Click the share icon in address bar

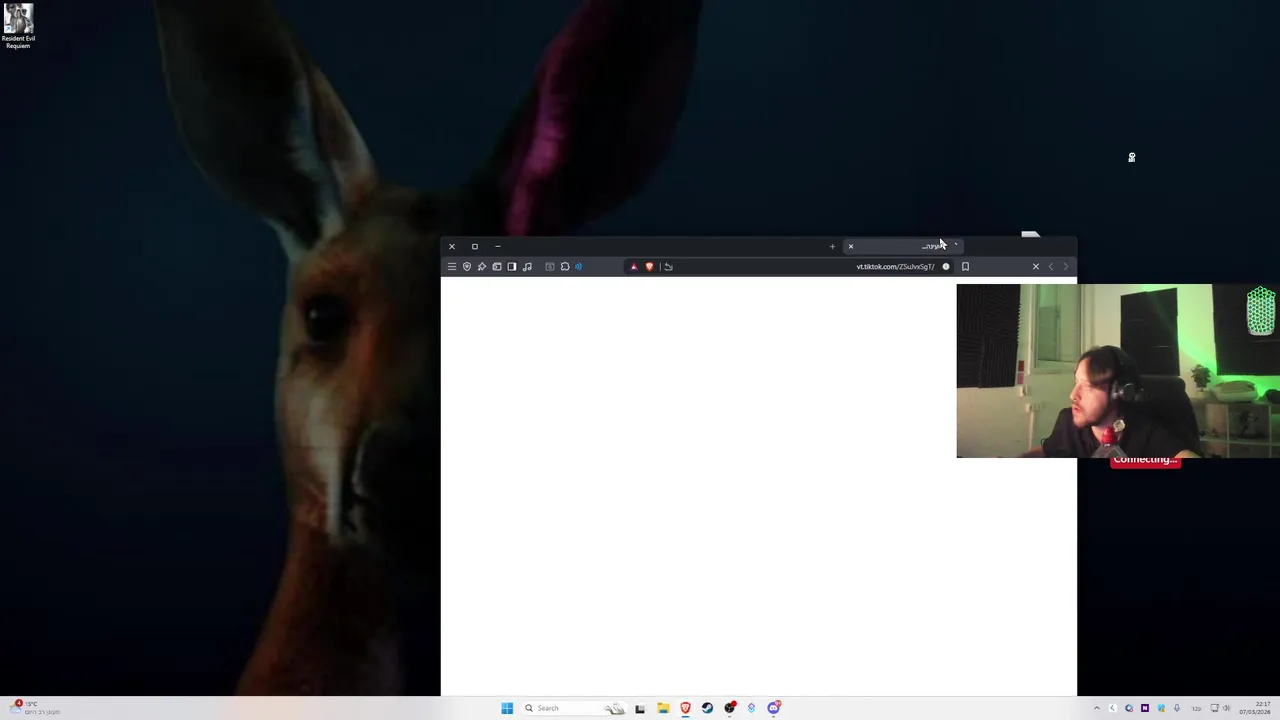tap(668, 267)
